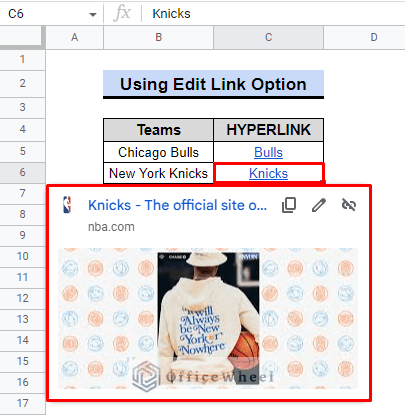Select row 15 header

pyautogui.click(x=22, y=361)
